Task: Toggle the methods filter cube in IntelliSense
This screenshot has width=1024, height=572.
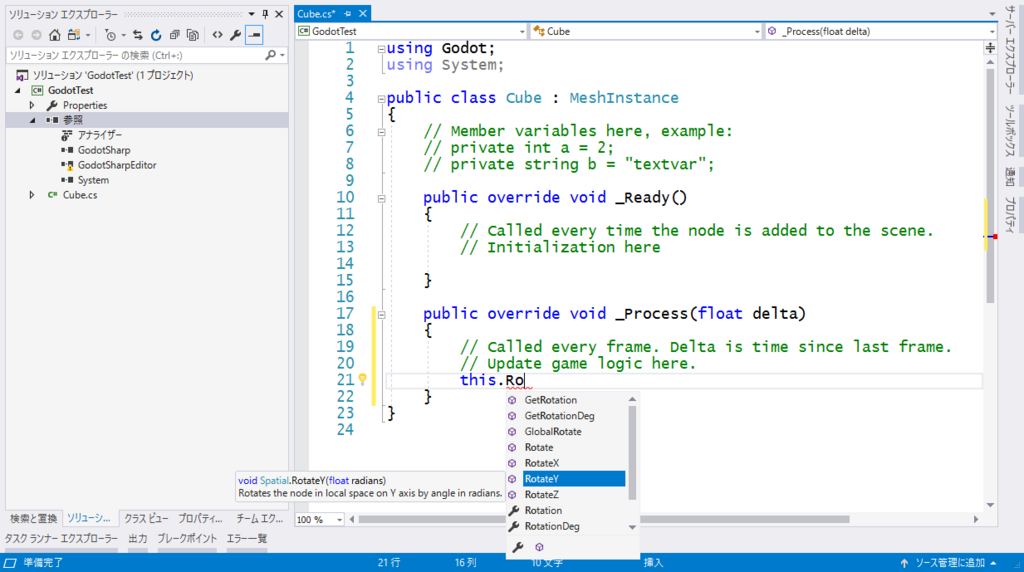Action: pos(539,547)
